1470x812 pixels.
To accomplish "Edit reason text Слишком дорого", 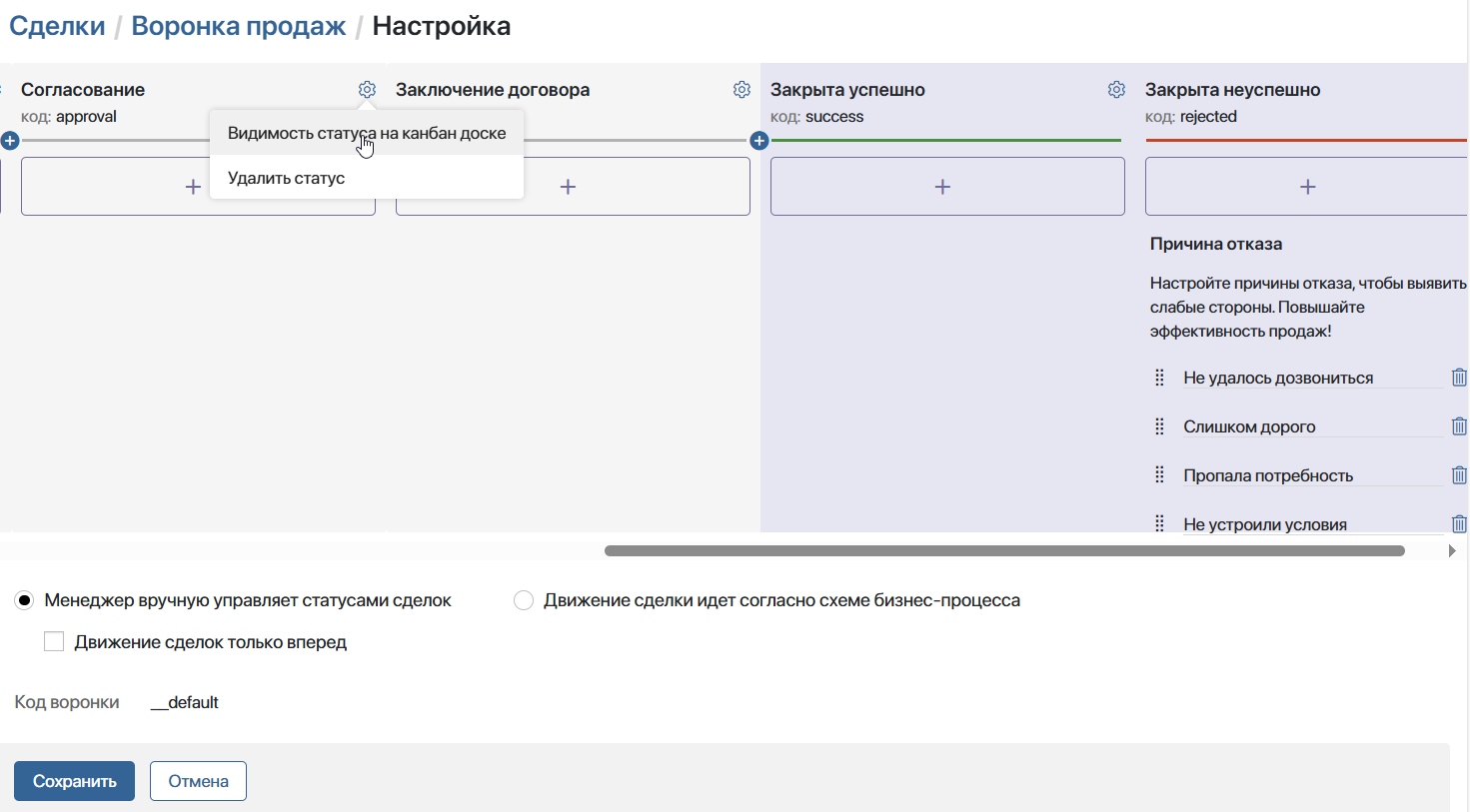I will pyautogui.click(x=1312, y=426).
